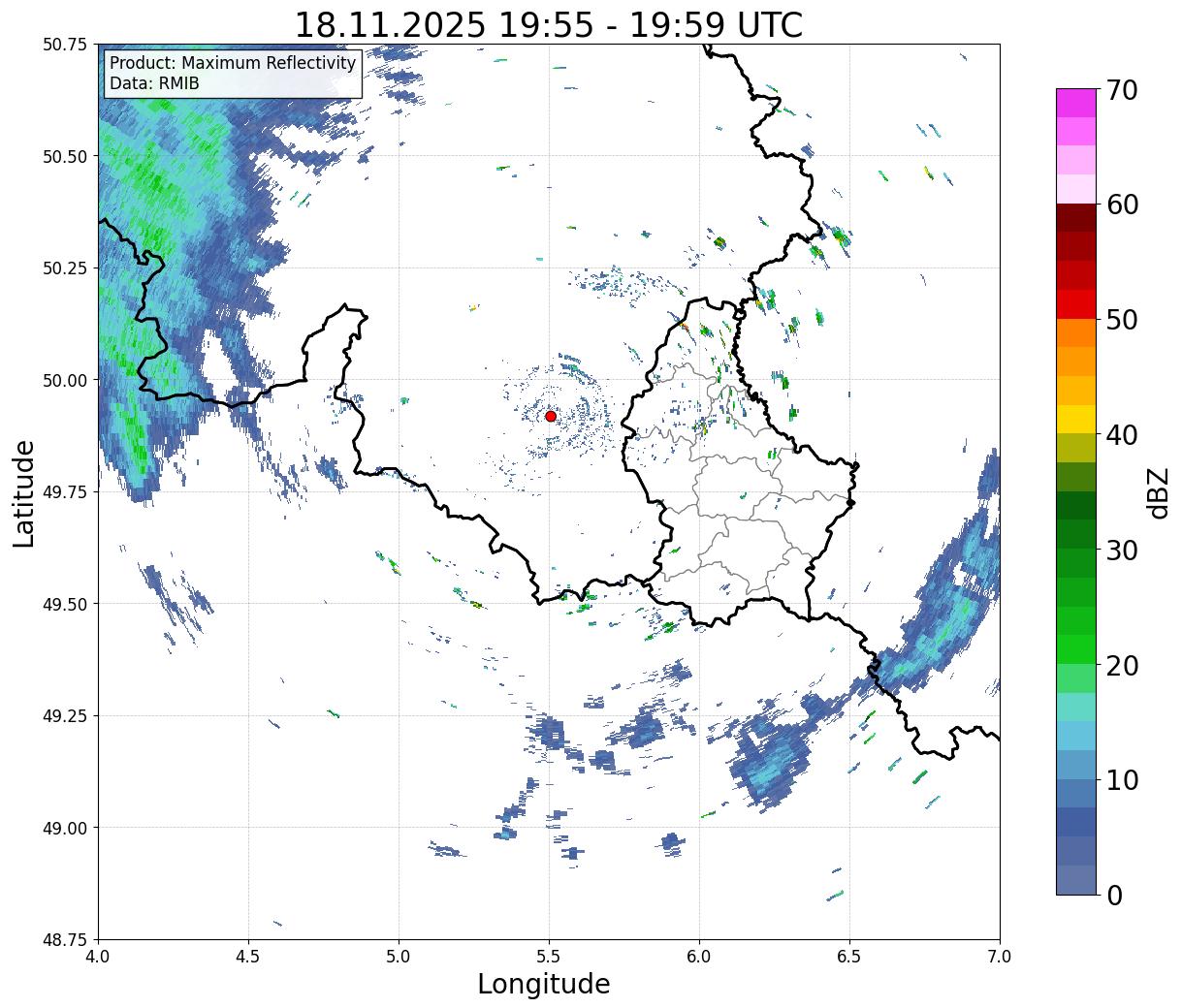
Task: Click the Latitude axis label
Action: coord(24,493)
